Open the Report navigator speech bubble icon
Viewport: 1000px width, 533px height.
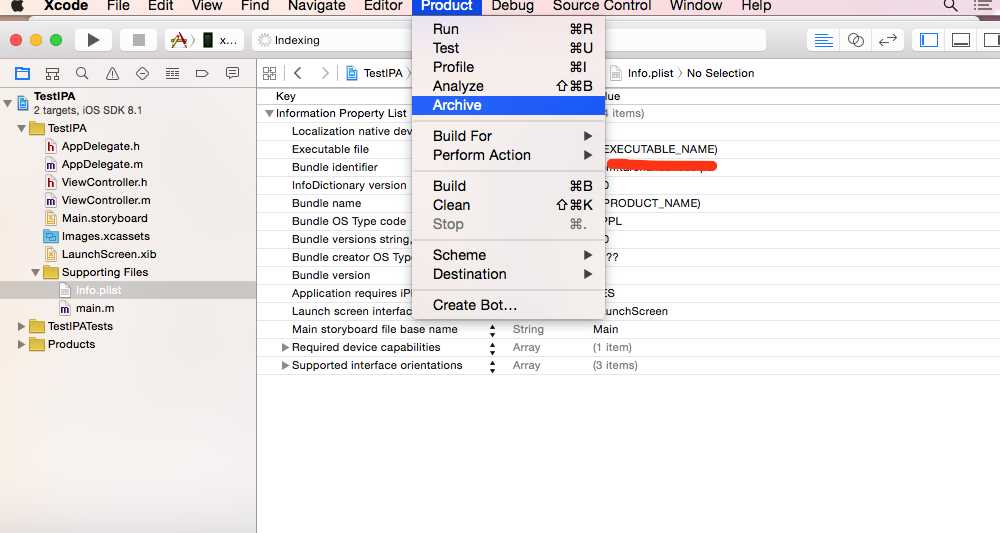click(x=232, y=73)
